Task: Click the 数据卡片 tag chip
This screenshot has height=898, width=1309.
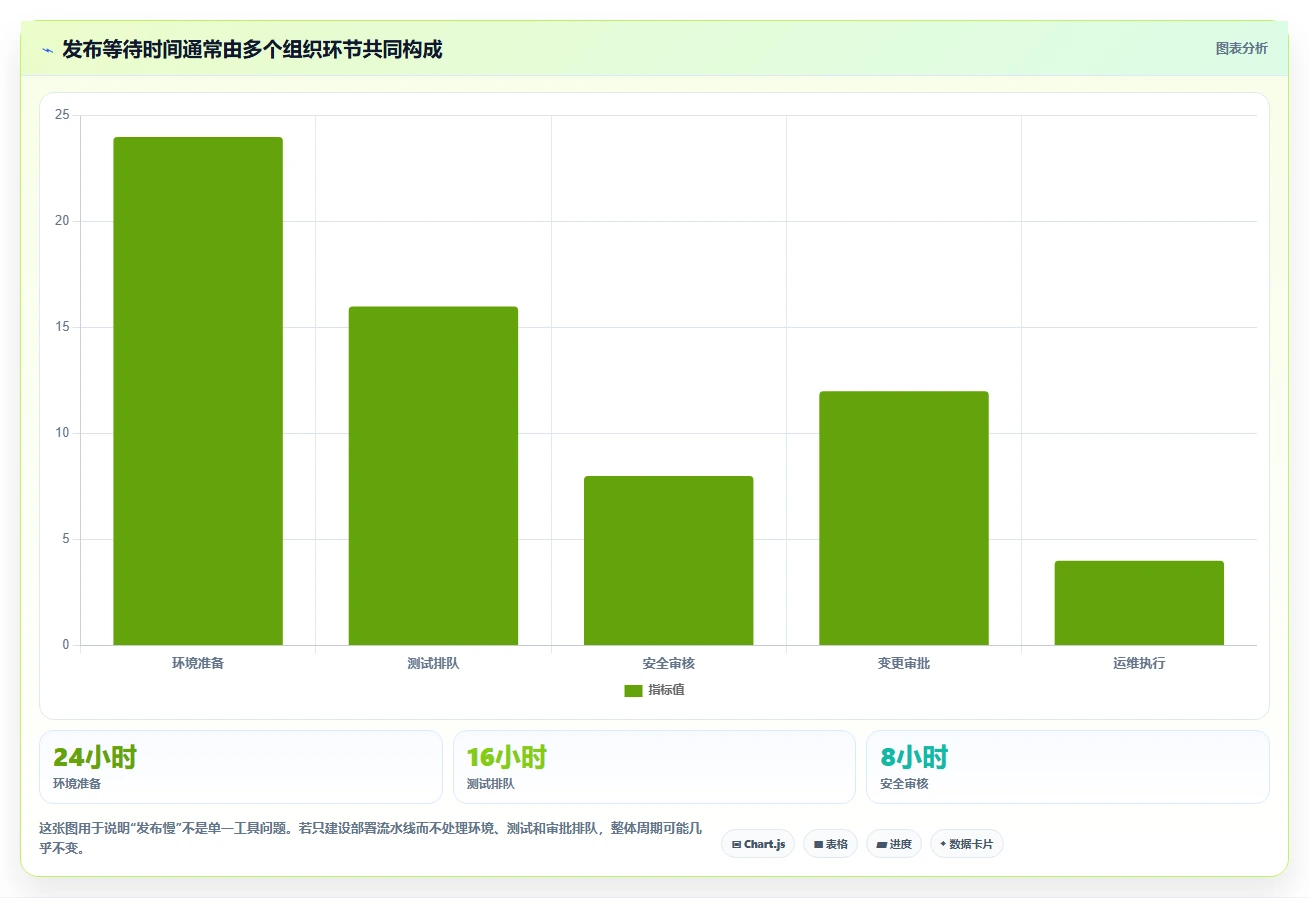Action: click(967, 844)
